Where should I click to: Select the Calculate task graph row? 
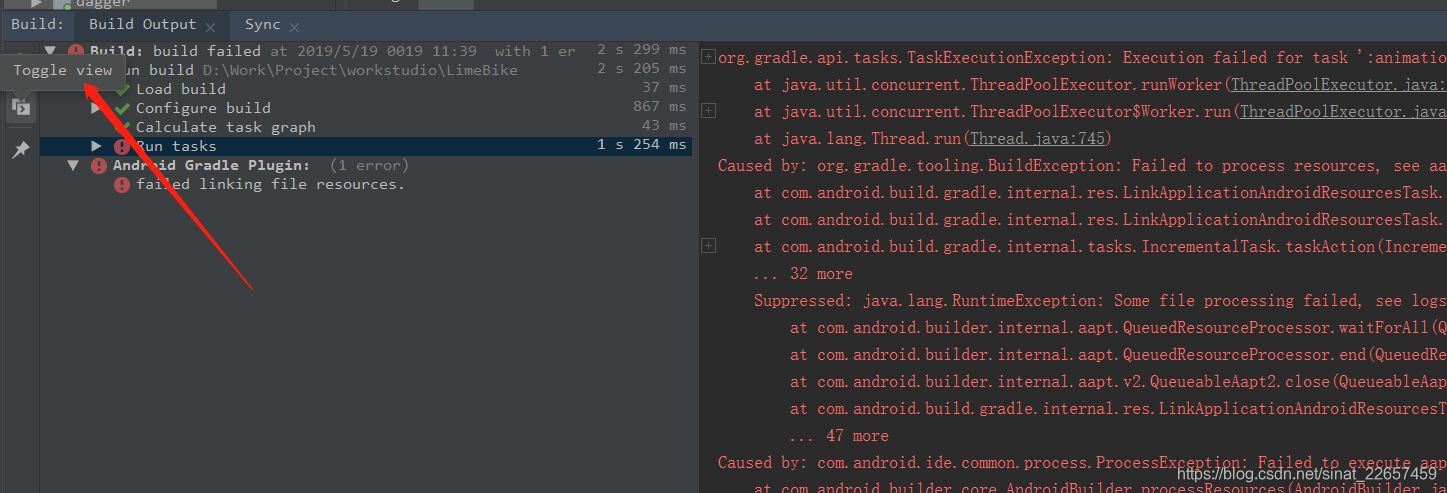point(366,127)
